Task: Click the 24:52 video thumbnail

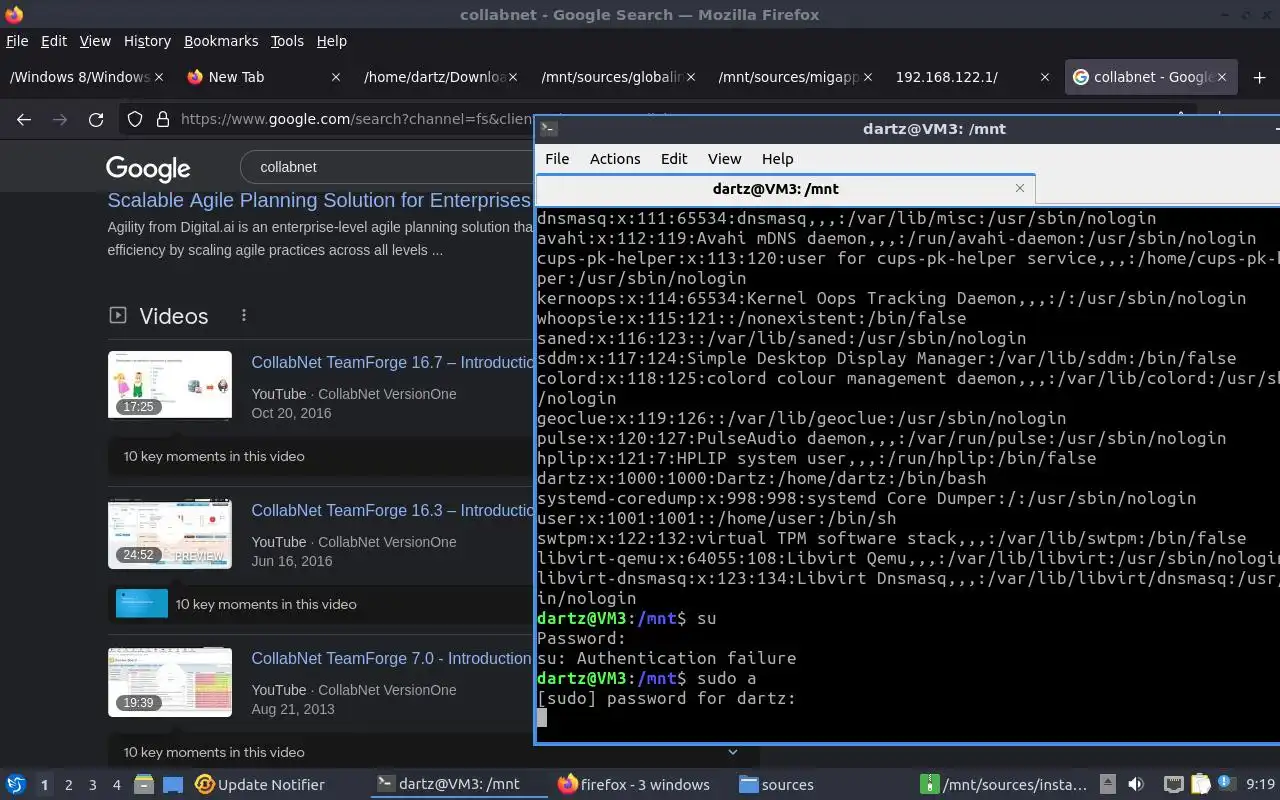Action: pyautogui.click(x=170, y=533)
